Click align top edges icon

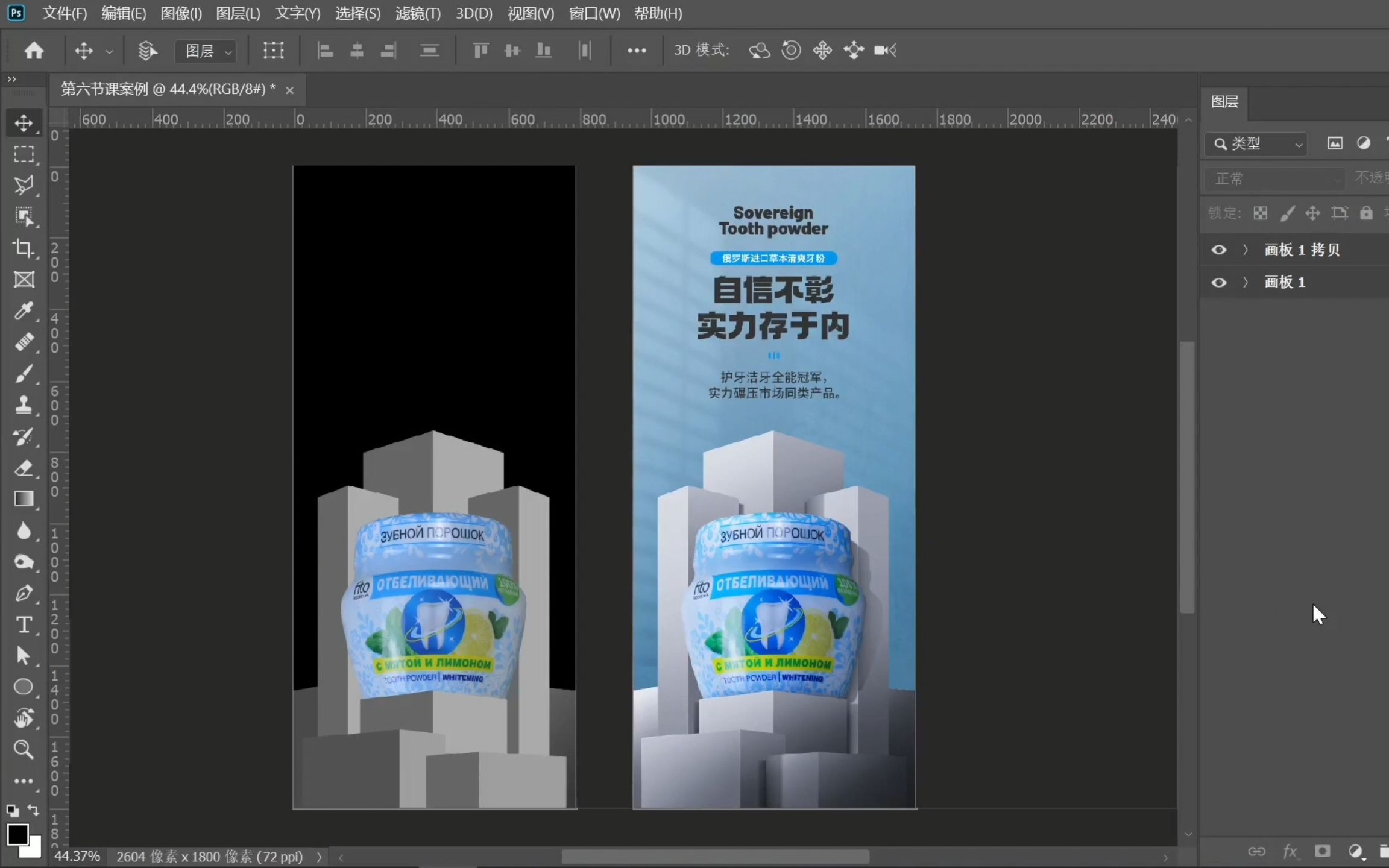click(x=480, y=51)
